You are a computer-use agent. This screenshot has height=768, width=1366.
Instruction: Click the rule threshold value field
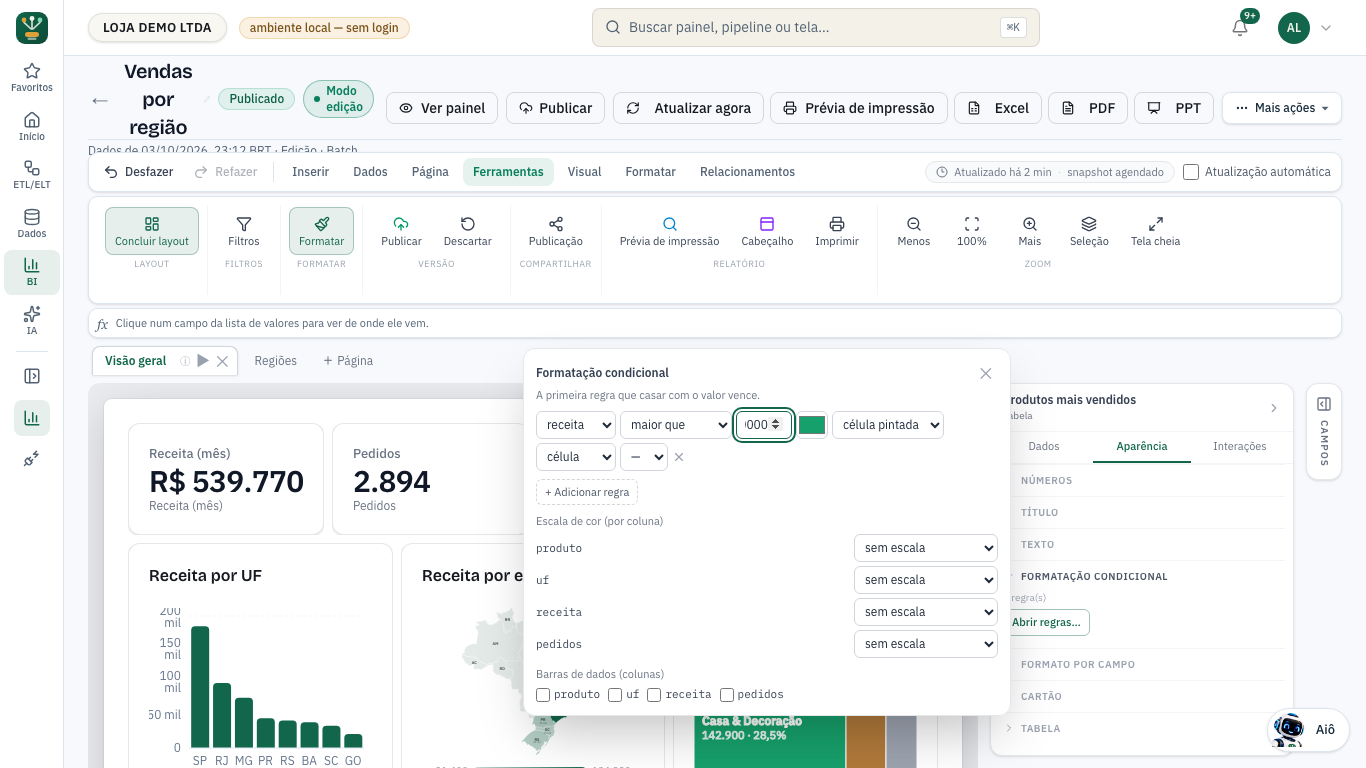[765, 425]
